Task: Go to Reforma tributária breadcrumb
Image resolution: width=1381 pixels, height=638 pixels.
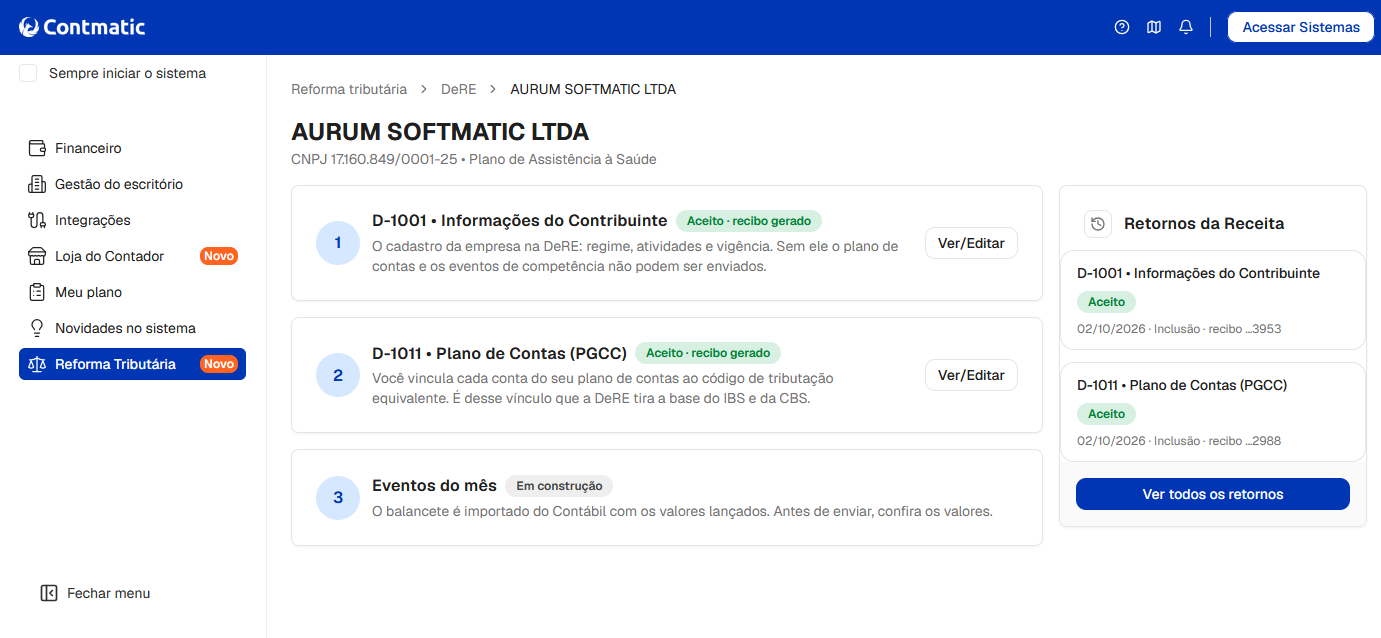Action: [x=349, y=89]
